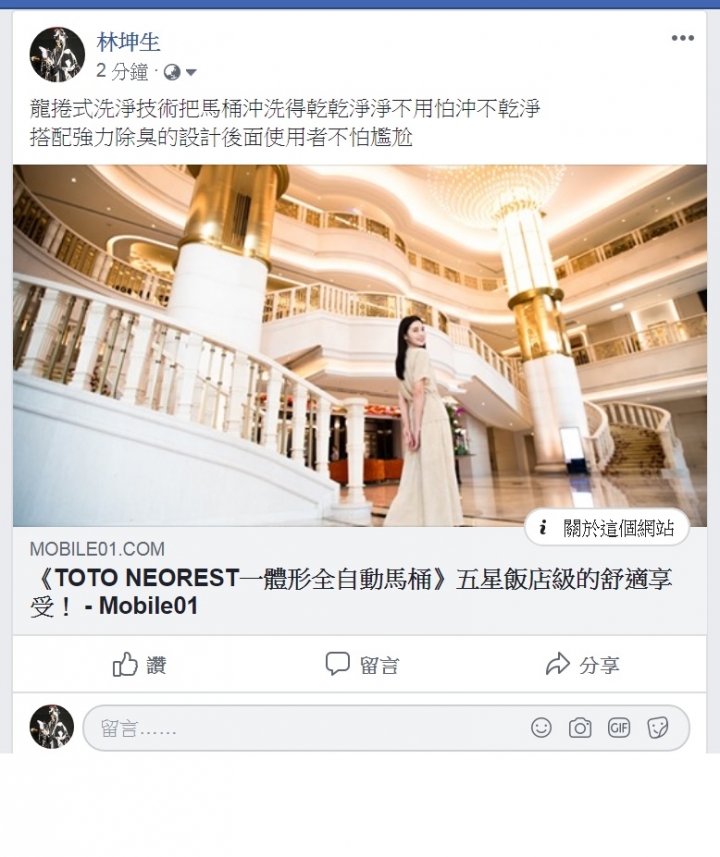Open 關於這個網站 about this website button

tap(607, 527)
